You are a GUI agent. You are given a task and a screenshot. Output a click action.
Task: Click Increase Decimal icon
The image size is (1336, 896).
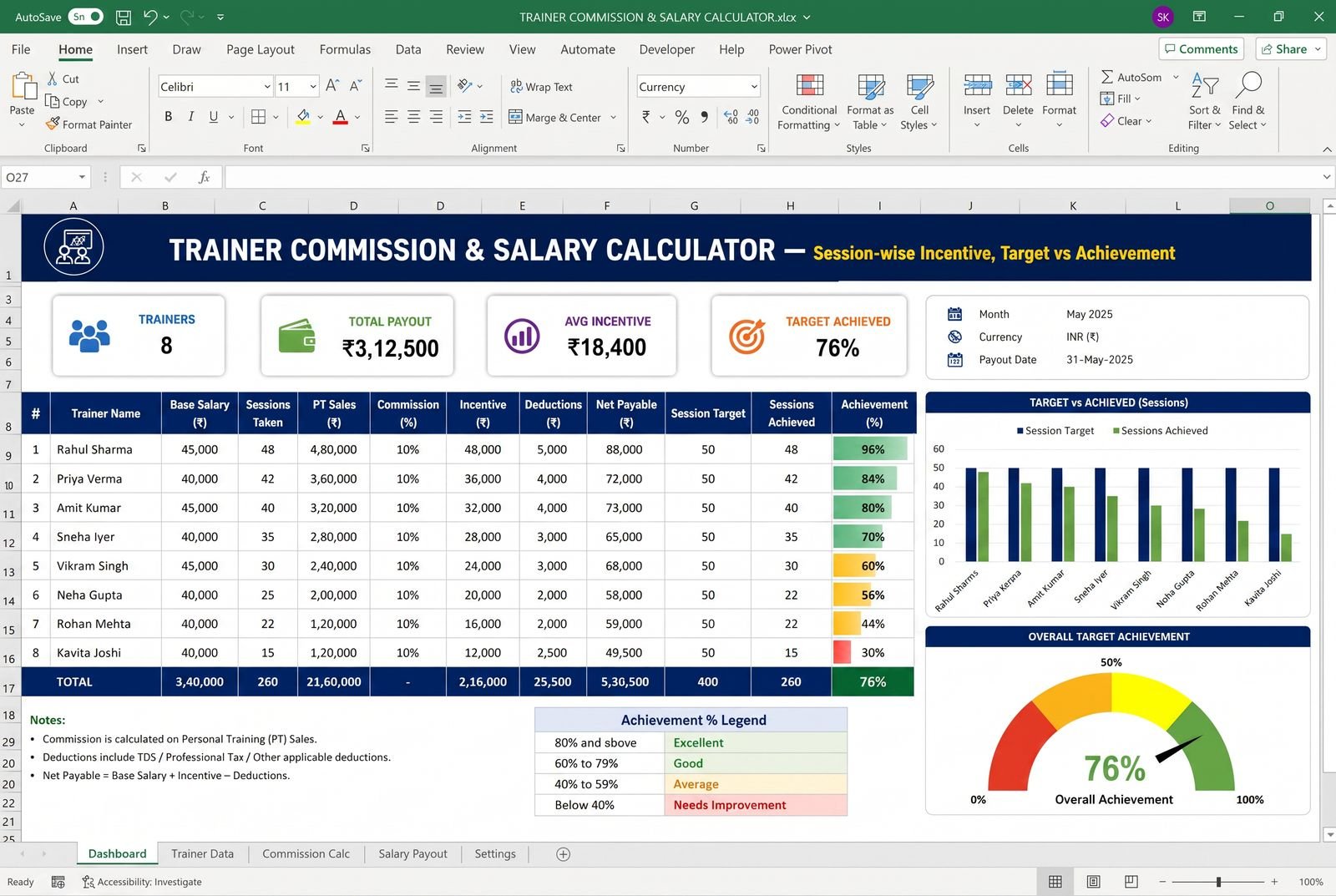(731, 117)
